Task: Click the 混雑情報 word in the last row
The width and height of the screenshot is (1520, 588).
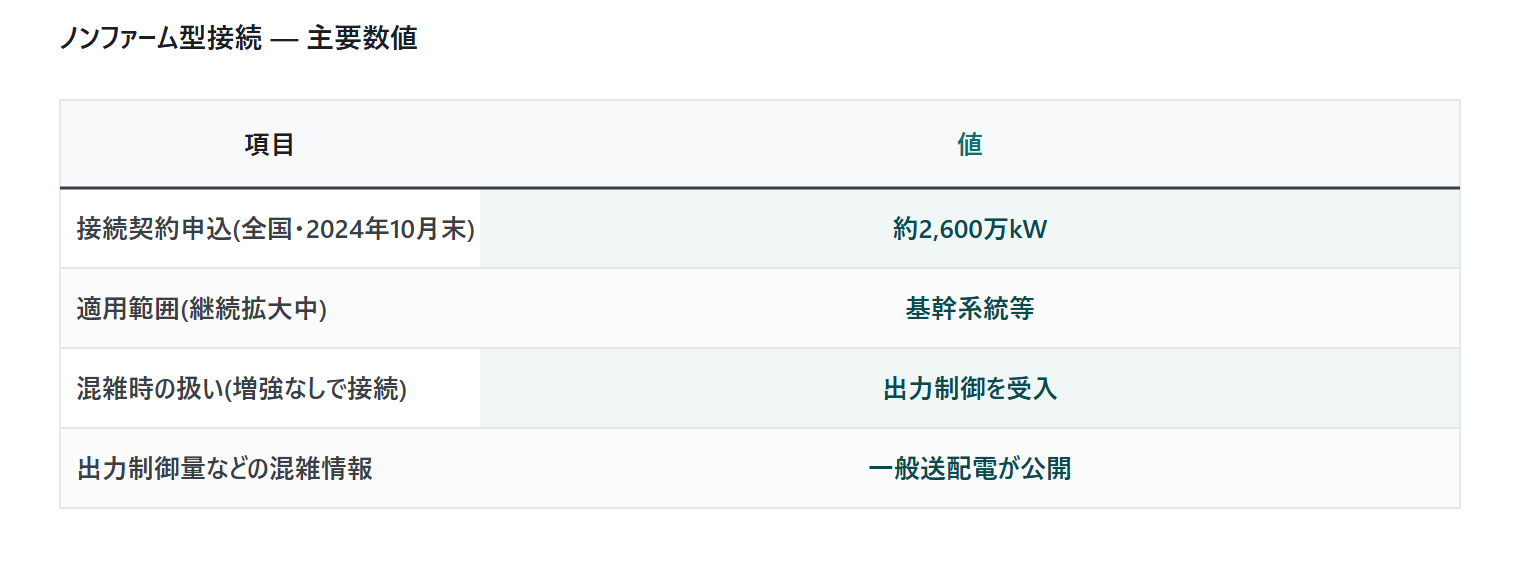Action: click(322, 469)
